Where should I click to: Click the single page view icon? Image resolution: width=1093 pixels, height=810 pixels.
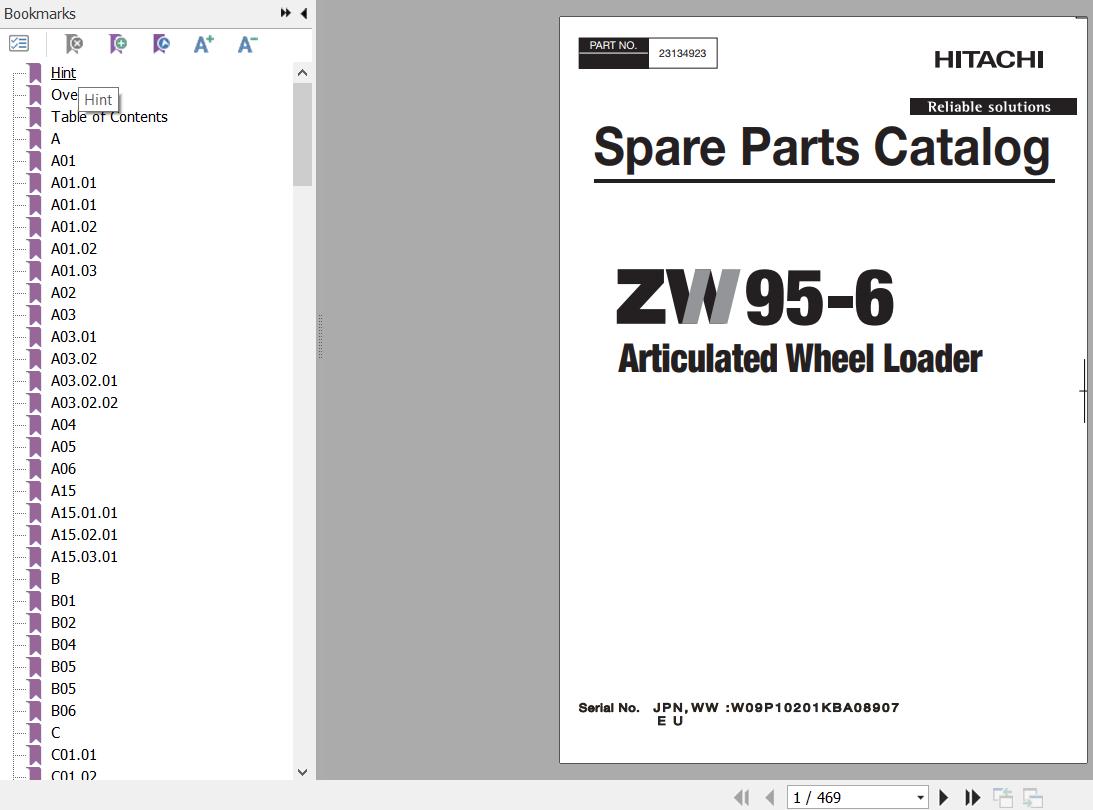[1002, 797]
